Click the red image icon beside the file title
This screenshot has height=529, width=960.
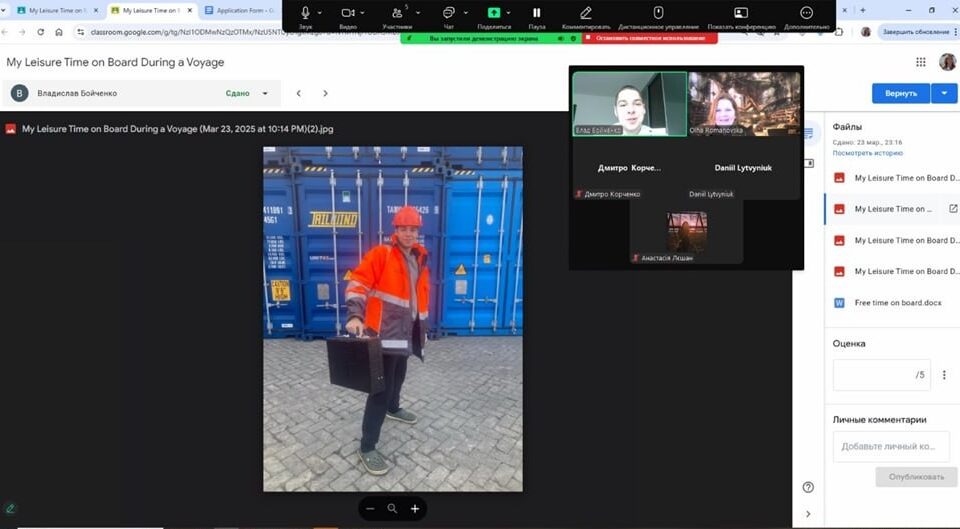10,129
